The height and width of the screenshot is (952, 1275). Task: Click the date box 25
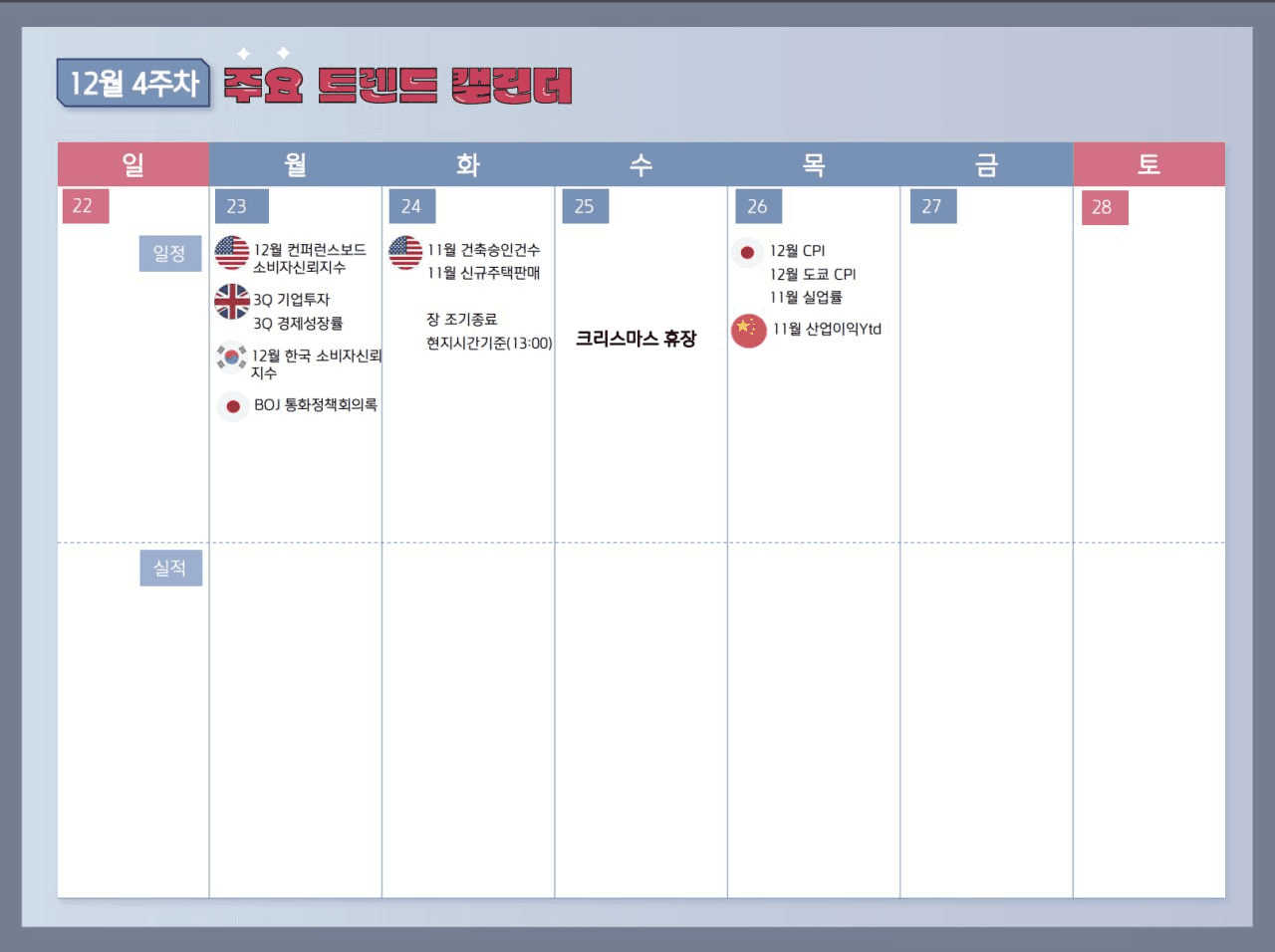pos(586,206)
